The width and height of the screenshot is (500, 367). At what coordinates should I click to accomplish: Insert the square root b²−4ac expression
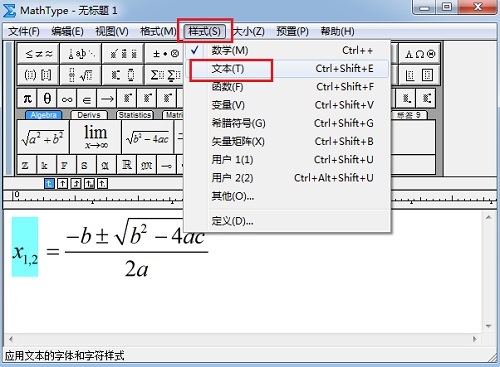click(x=148, y=137)
